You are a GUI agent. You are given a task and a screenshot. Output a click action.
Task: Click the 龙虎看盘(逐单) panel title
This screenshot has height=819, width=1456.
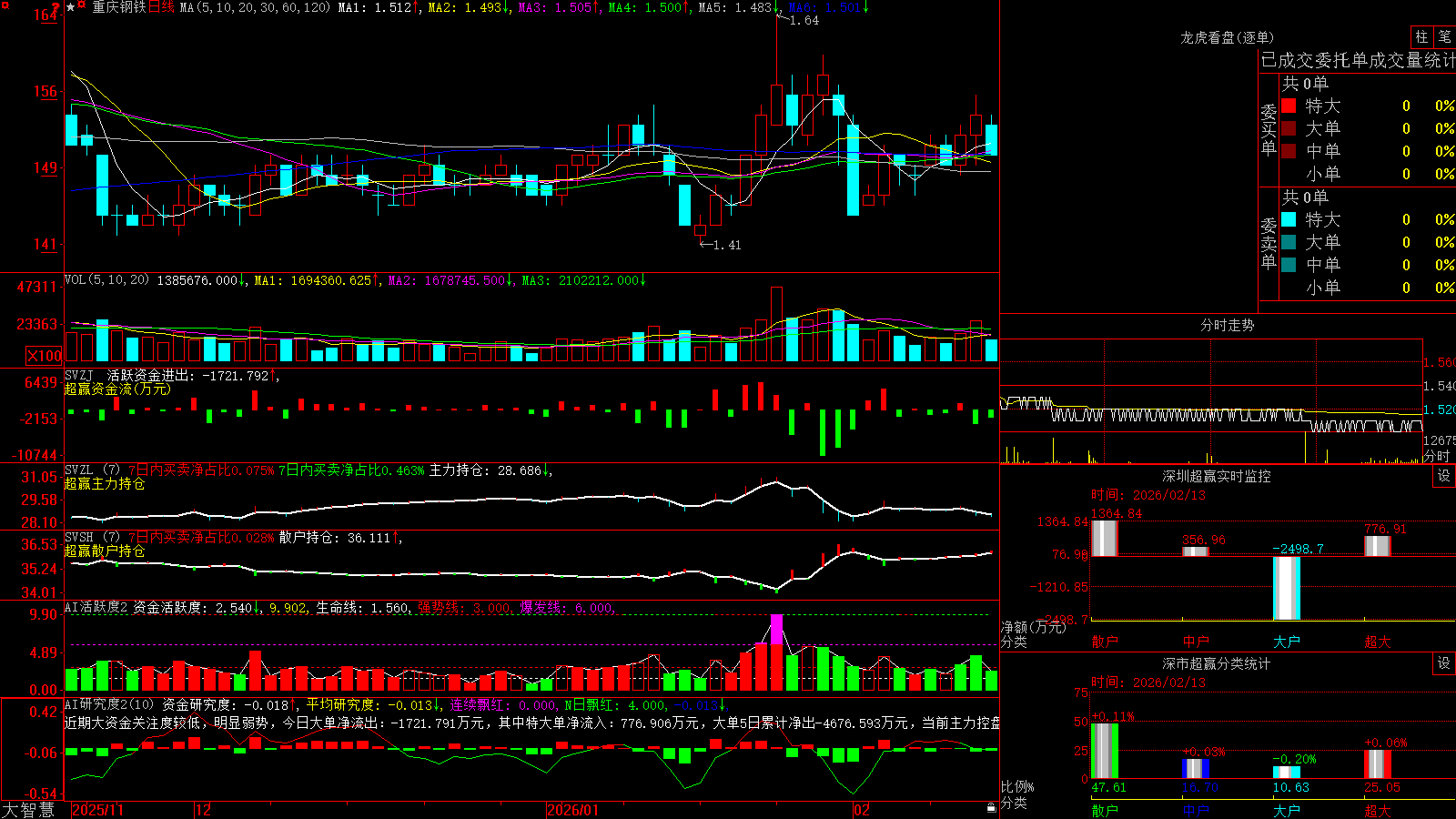coord(1227,37)
